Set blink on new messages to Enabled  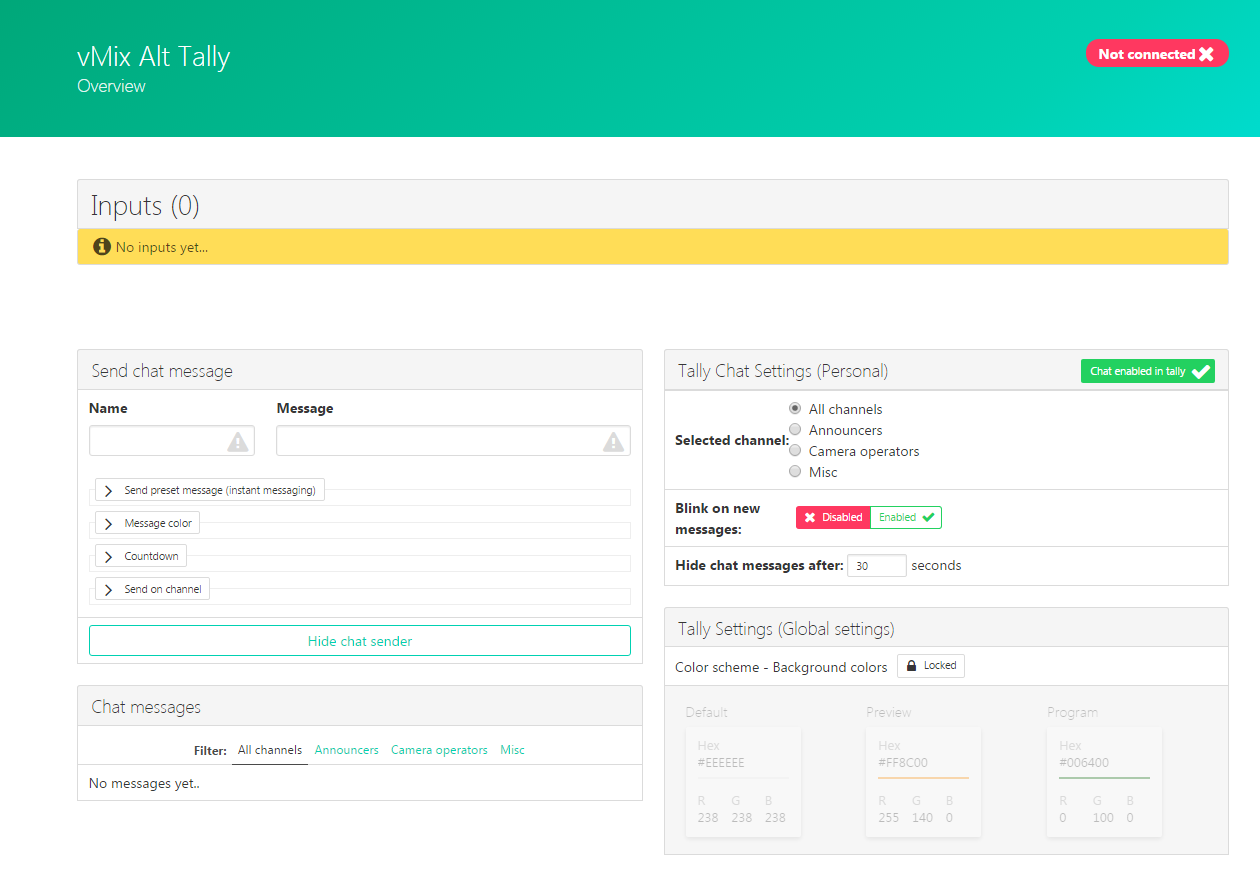[x=906, y=517]
